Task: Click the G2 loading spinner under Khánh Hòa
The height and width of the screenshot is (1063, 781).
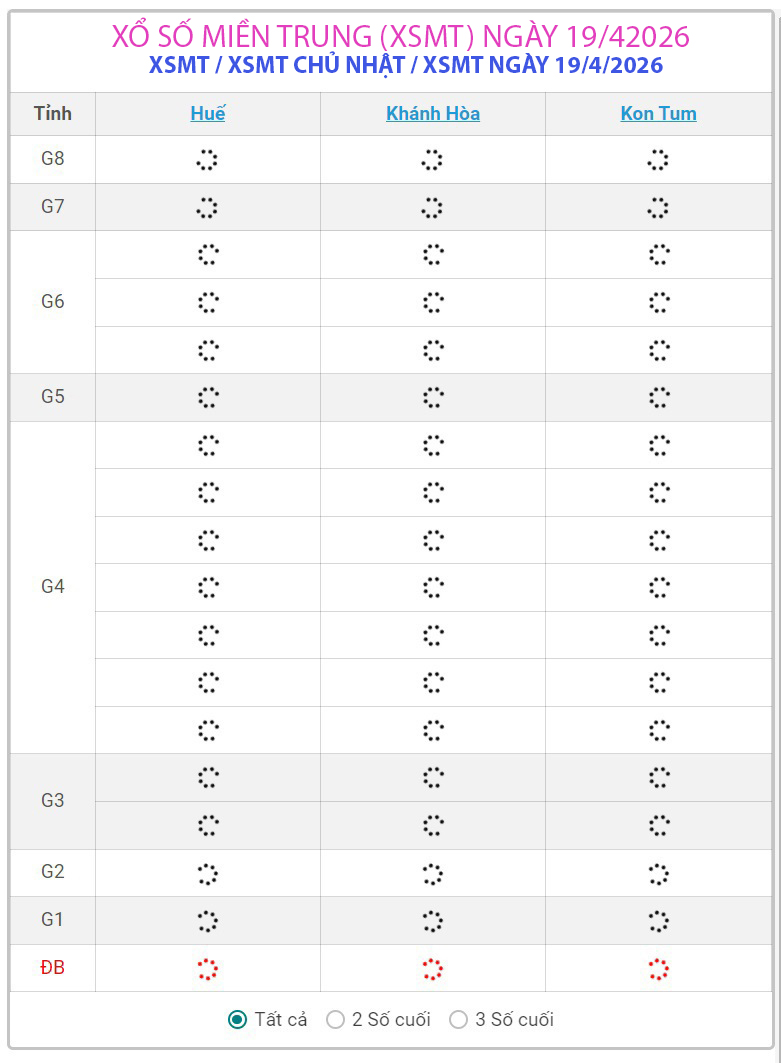Action: click(x=432, y=874)
